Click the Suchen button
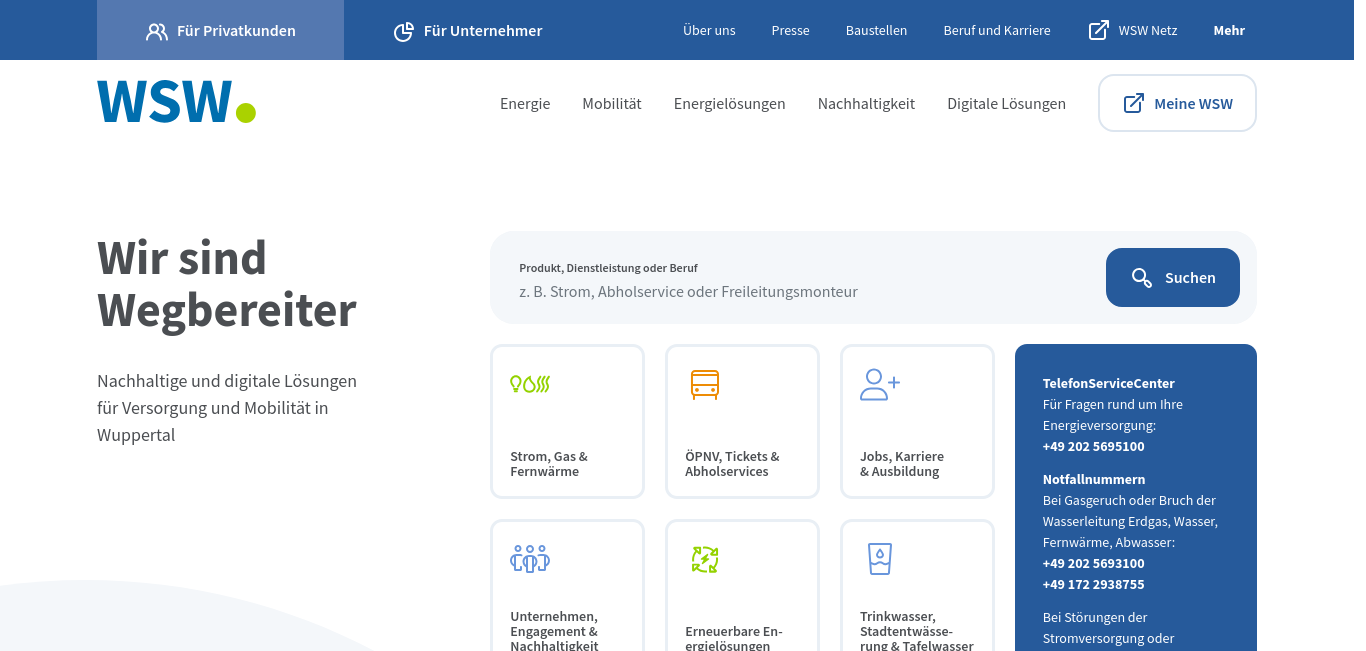The height and width of the screenshot is (651, 1366). (1173, 277)
